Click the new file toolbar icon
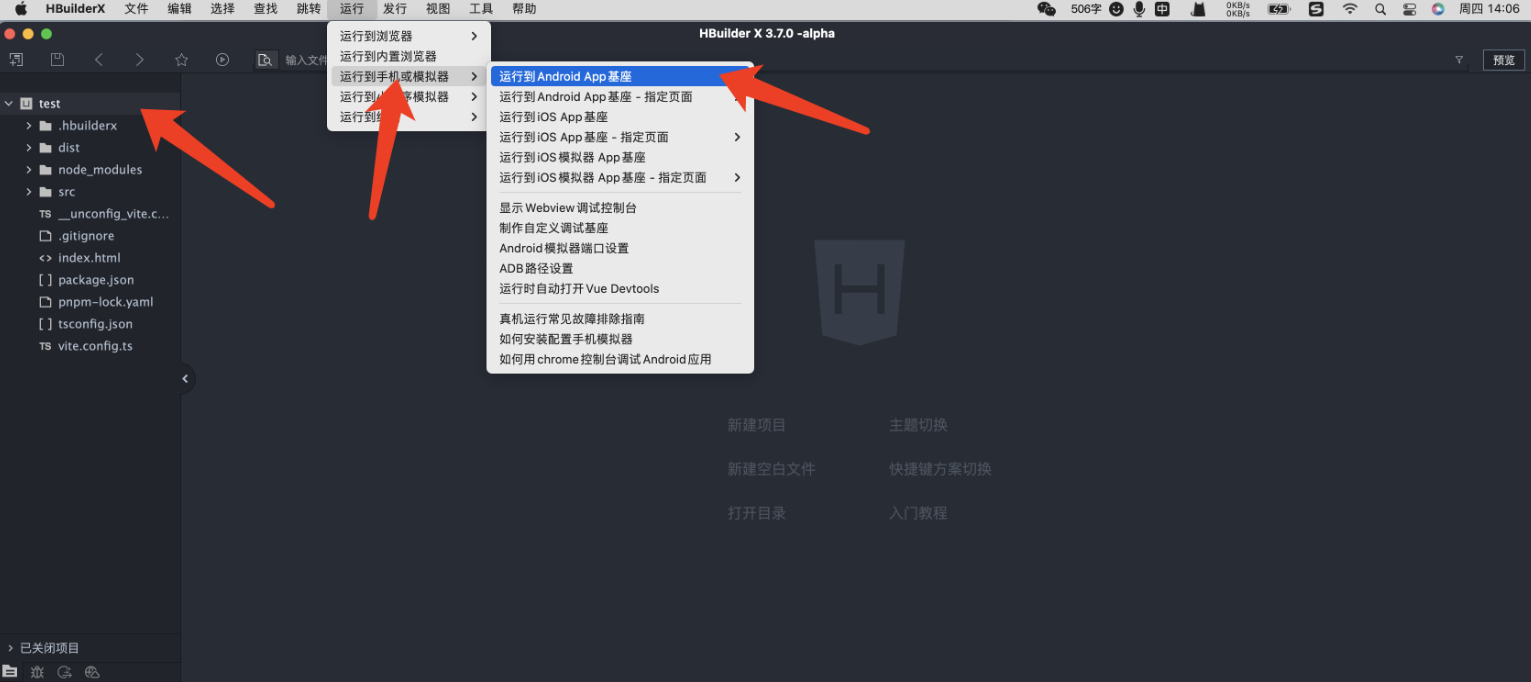 tap(16, 60)
